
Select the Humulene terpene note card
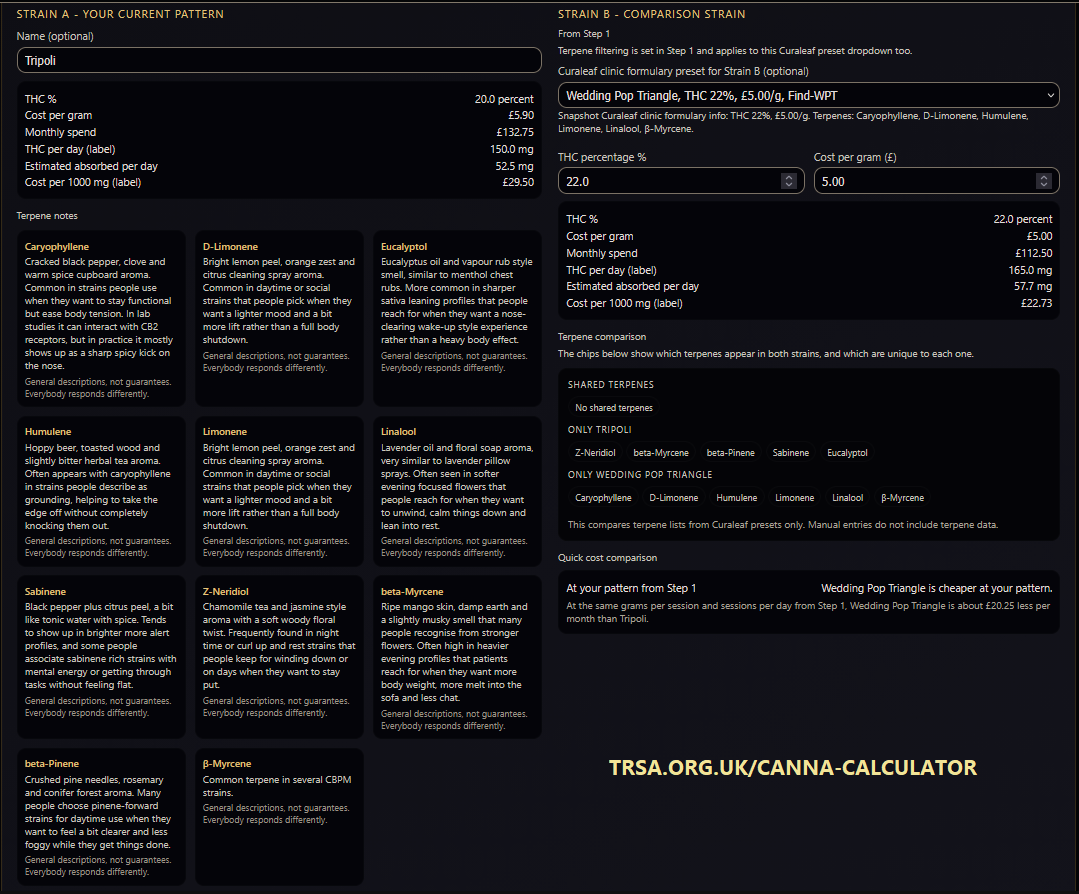coord(101,491)
